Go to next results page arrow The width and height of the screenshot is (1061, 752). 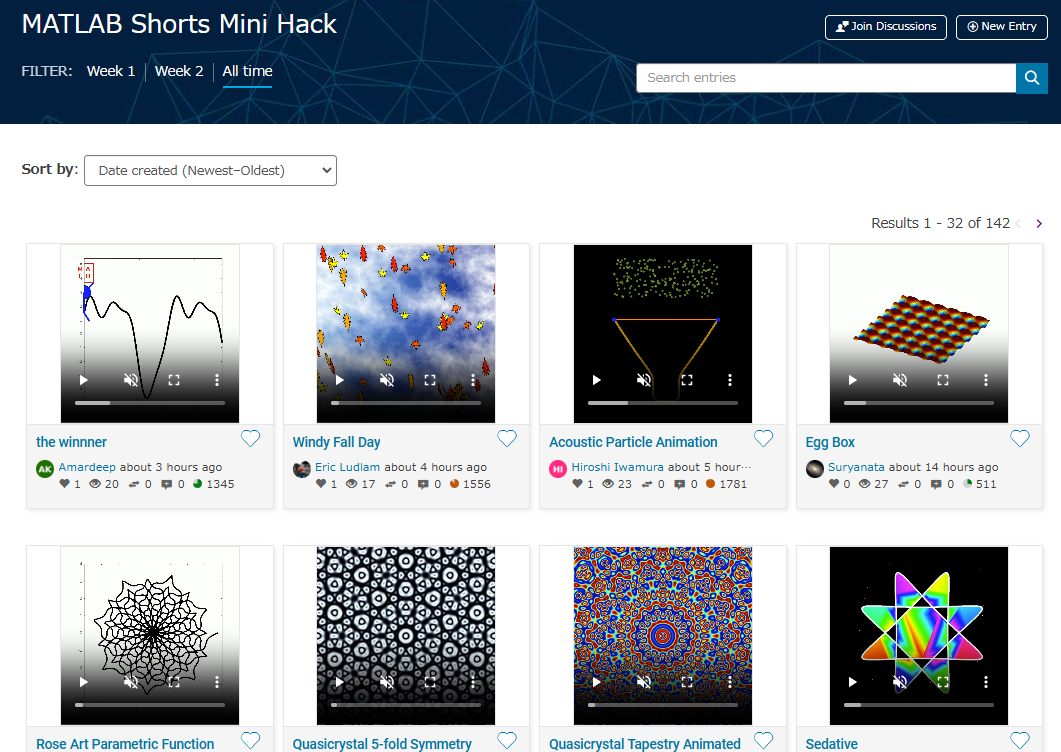click(x=1039, y=223)
